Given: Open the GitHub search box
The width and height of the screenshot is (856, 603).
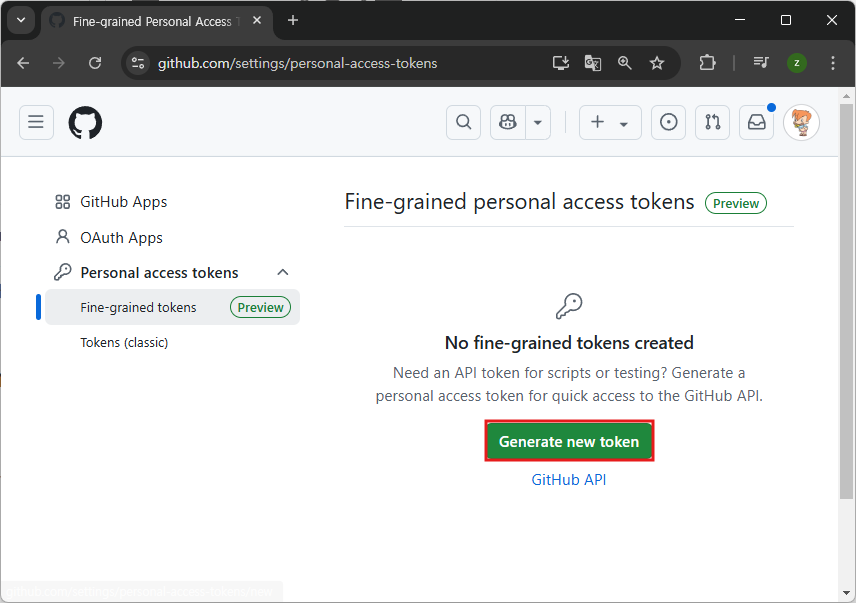Looking at the screenshot, I should (463, 122).
